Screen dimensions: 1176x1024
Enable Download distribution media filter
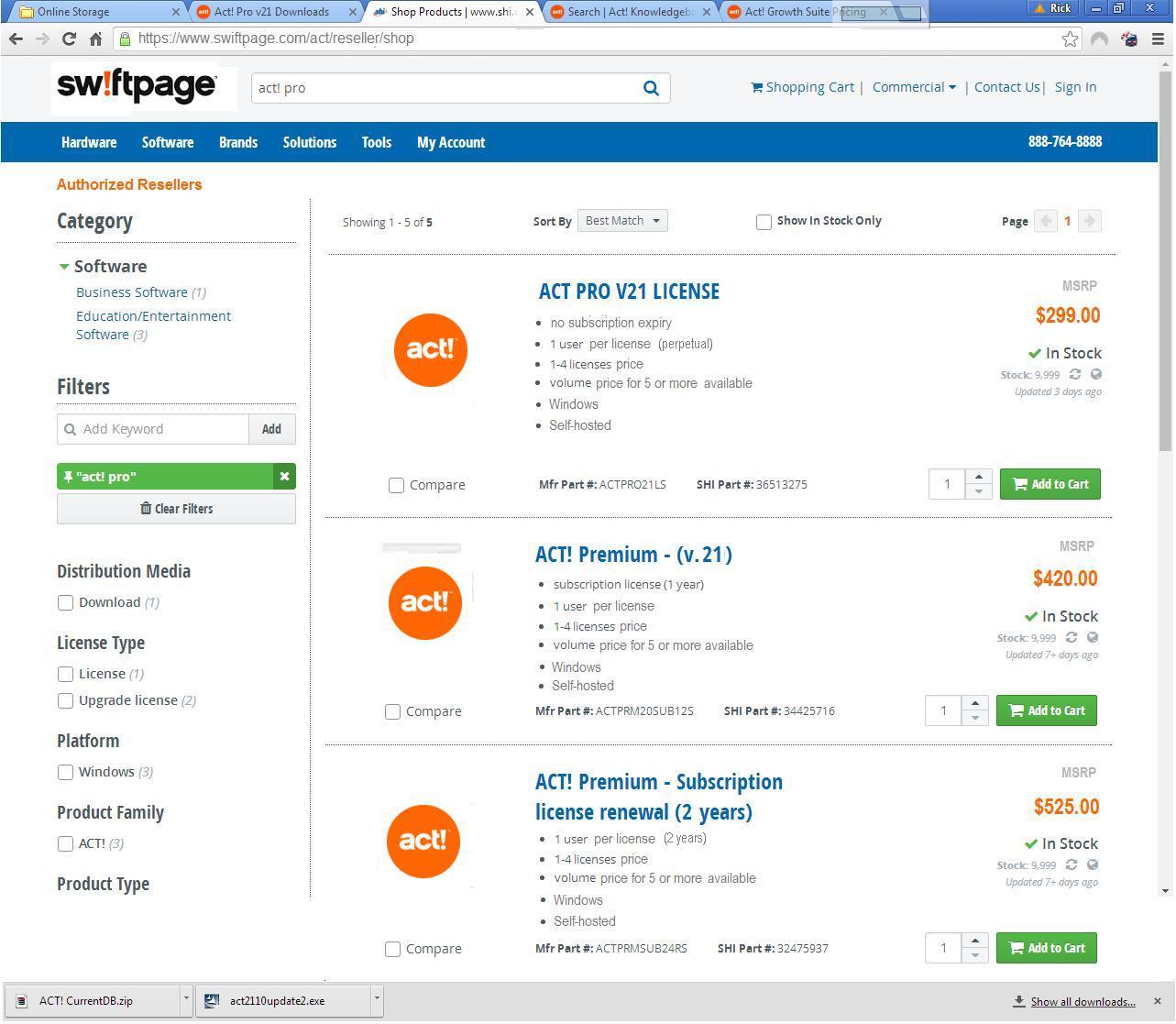[65, 602]
